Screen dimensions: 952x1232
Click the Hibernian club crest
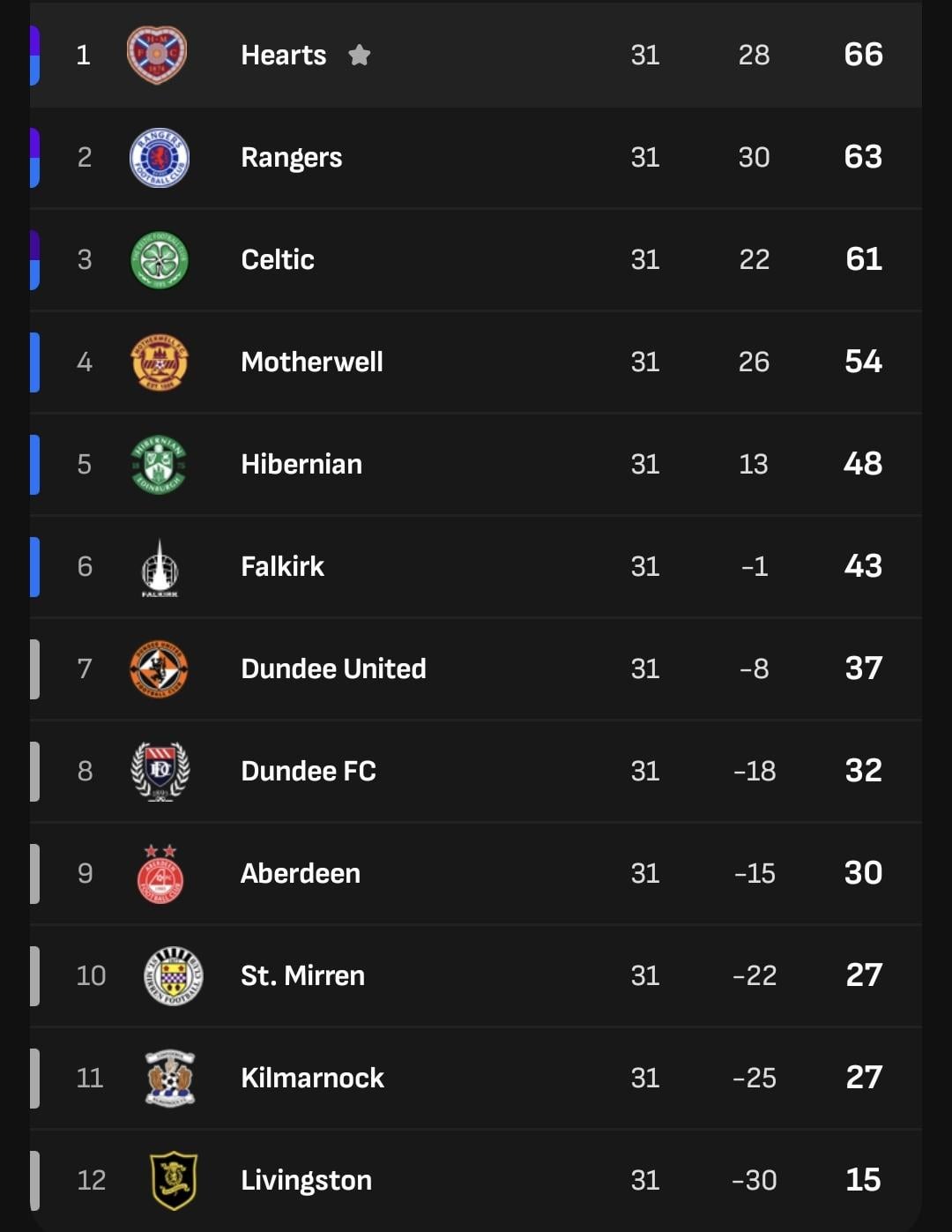pos(159,465)
